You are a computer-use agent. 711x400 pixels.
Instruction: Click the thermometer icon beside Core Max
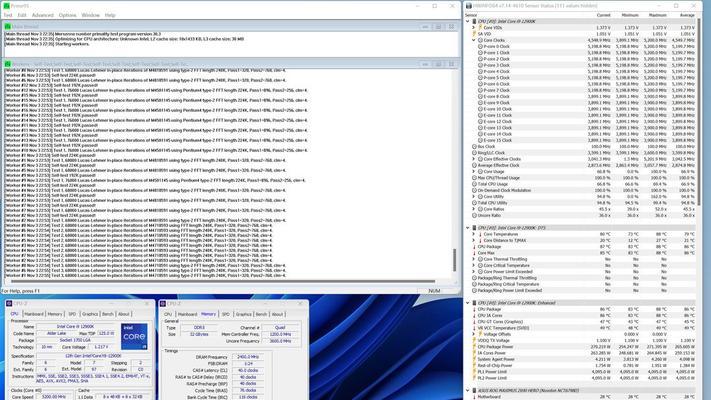[474, 253]
